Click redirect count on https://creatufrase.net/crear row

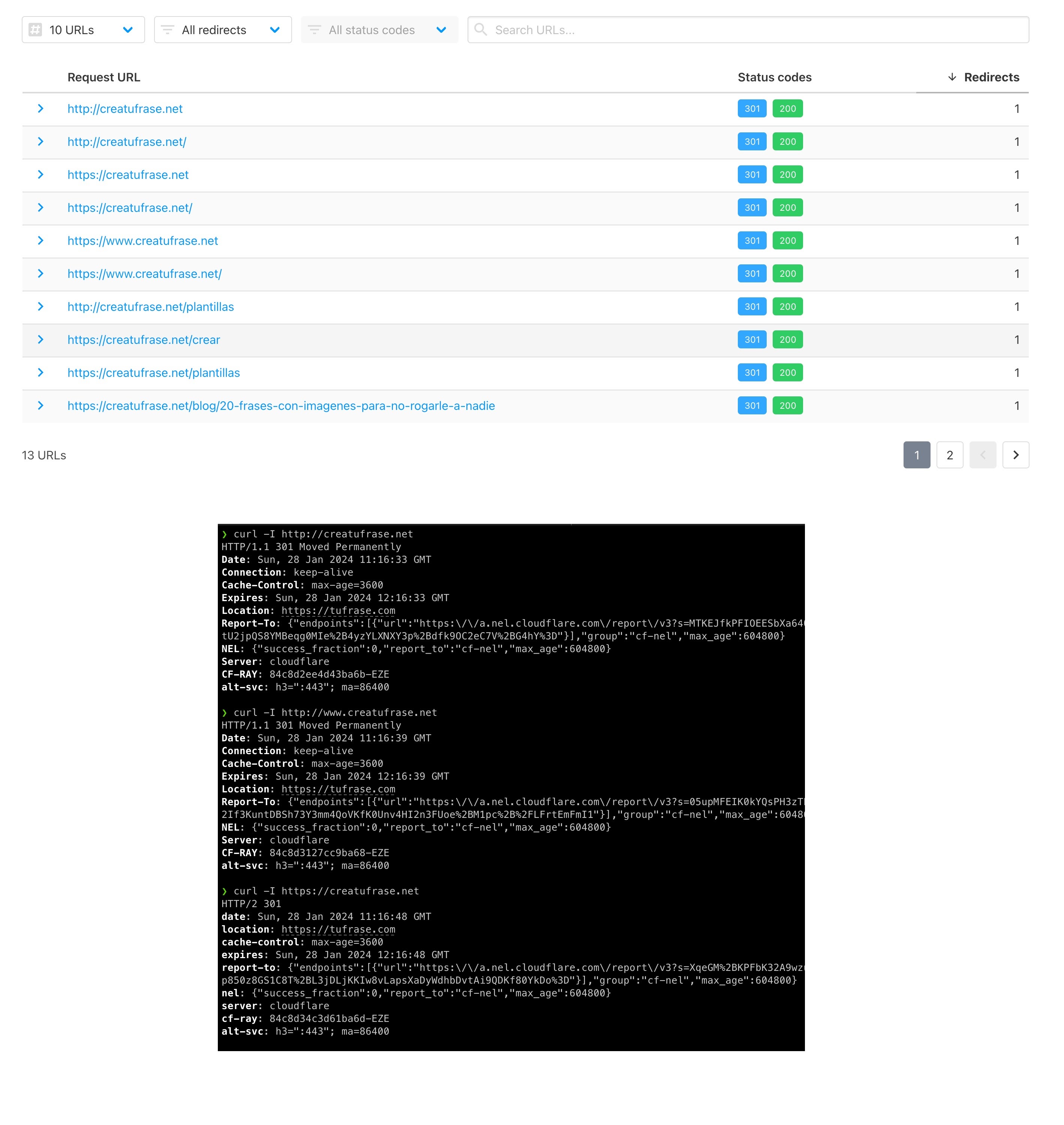coord(1016,339)
